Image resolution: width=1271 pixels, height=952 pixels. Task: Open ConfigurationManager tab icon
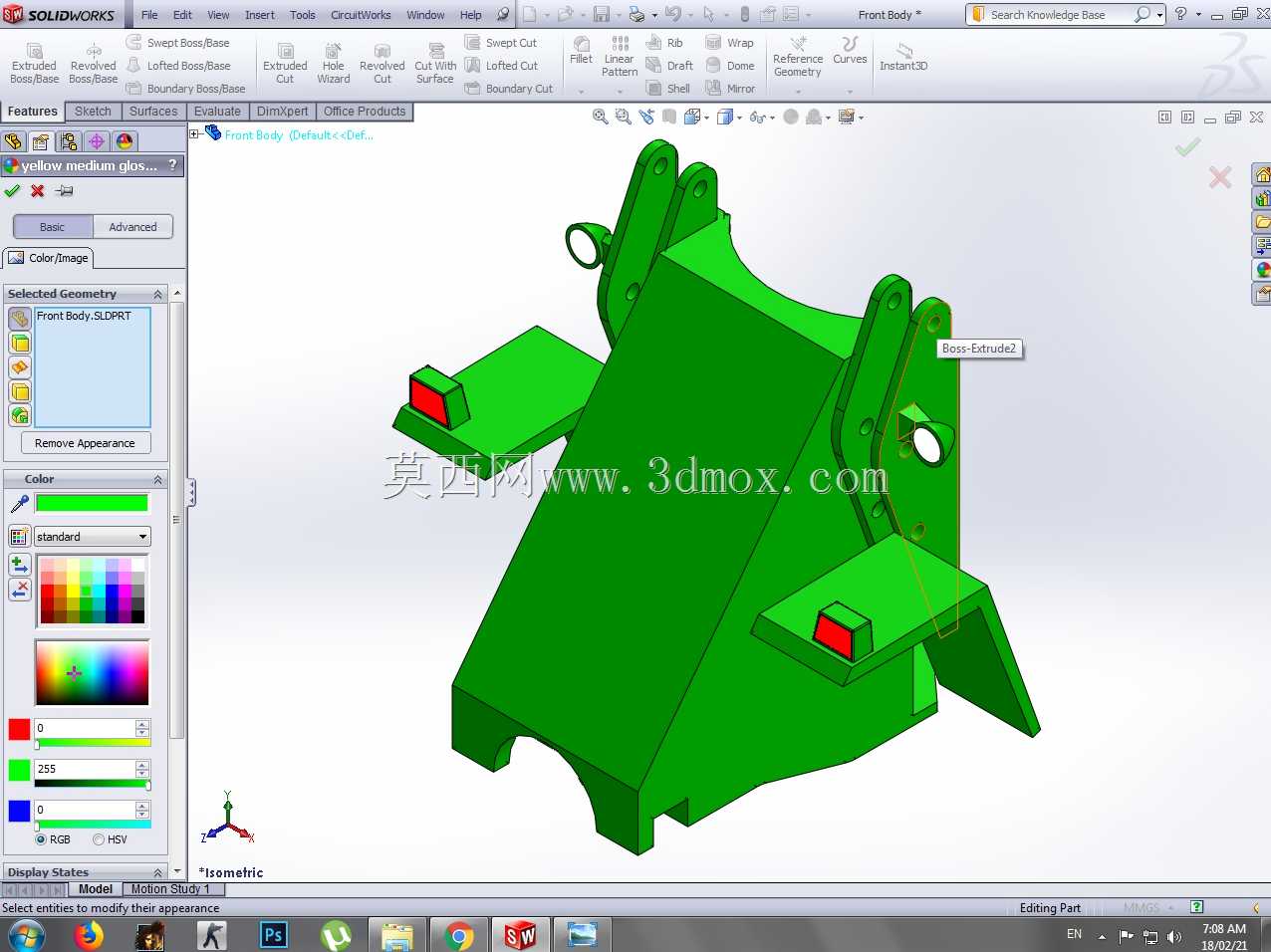pyautogui.click(x=69, y=141)
